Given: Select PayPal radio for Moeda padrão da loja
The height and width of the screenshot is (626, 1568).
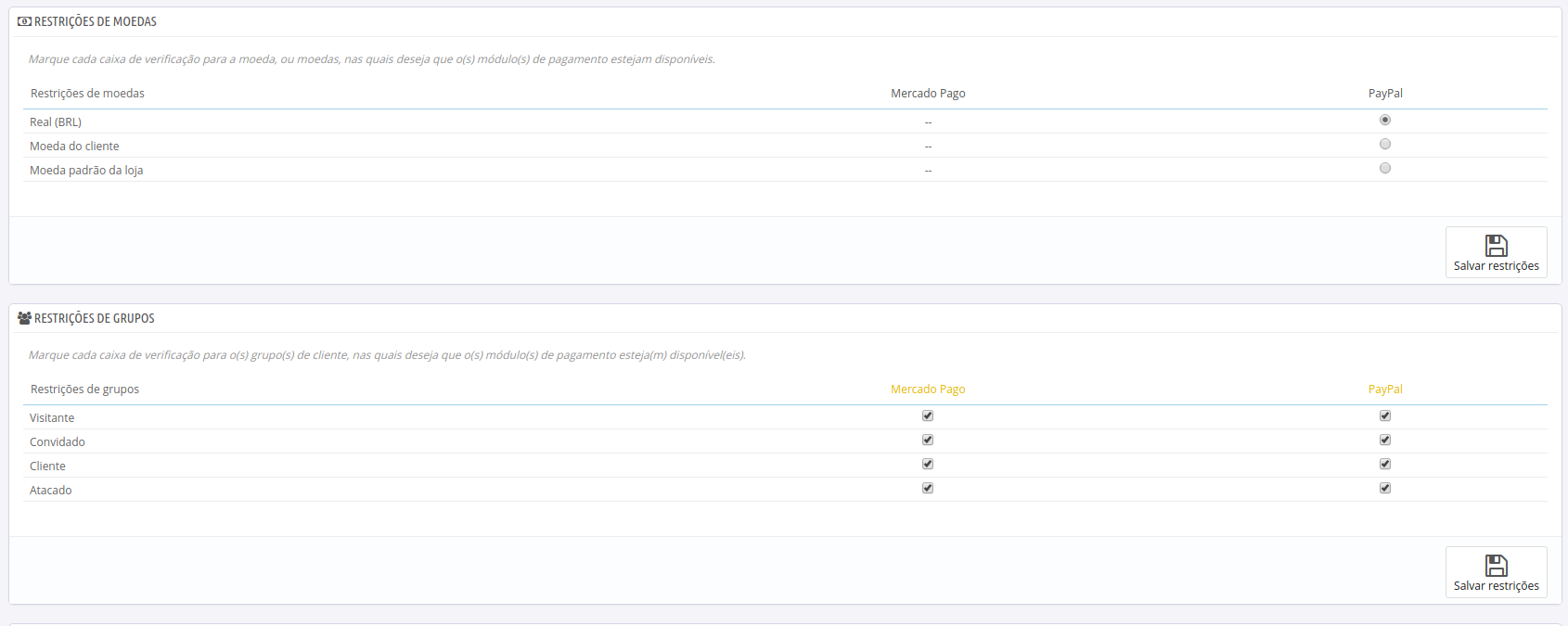Looking at the screenshot, I should (1385, 168).
